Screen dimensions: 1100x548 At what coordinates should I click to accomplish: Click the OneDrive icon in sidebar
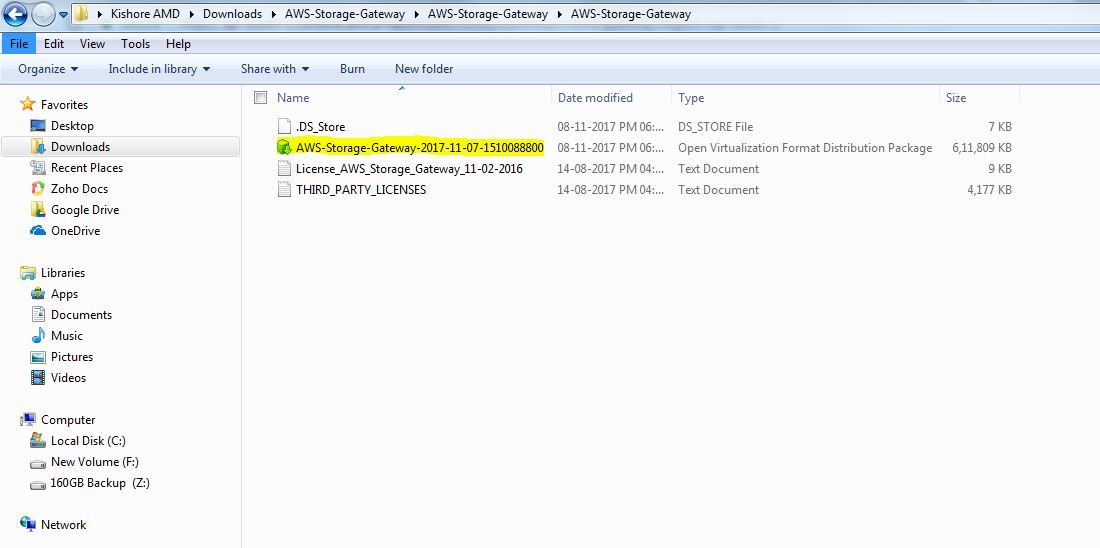(38, 231)
